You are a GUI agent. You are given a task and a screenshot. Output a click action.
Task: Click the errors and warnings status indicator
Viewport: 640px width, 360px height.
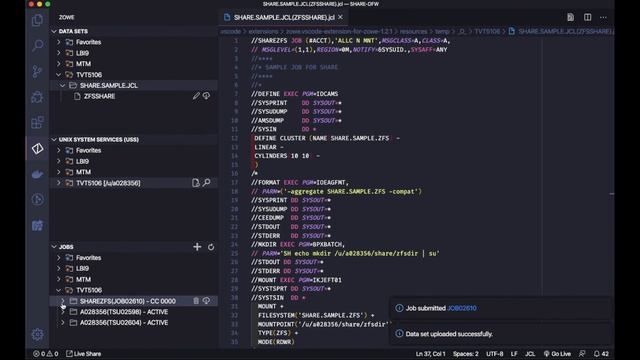[x=45, y=354]
